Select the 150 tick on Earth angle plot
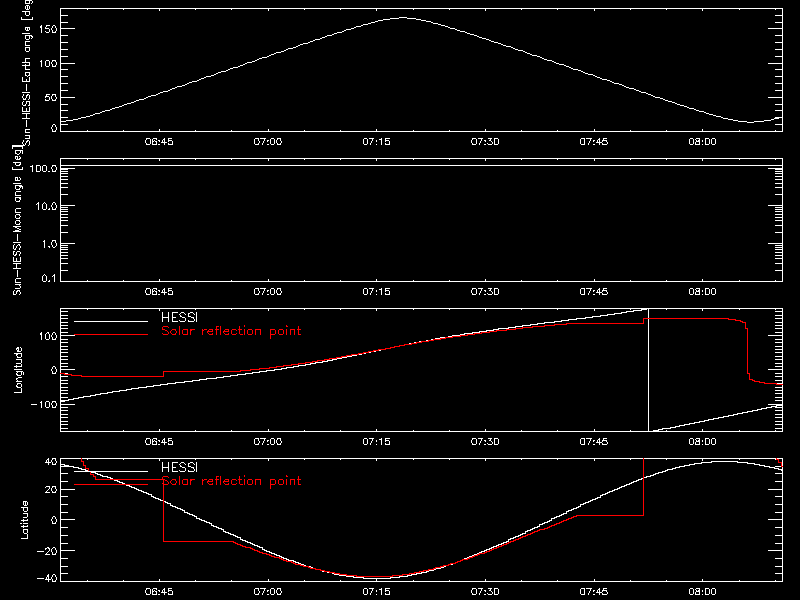Viewport: 800px width, 600px height. tap(47, 29)
